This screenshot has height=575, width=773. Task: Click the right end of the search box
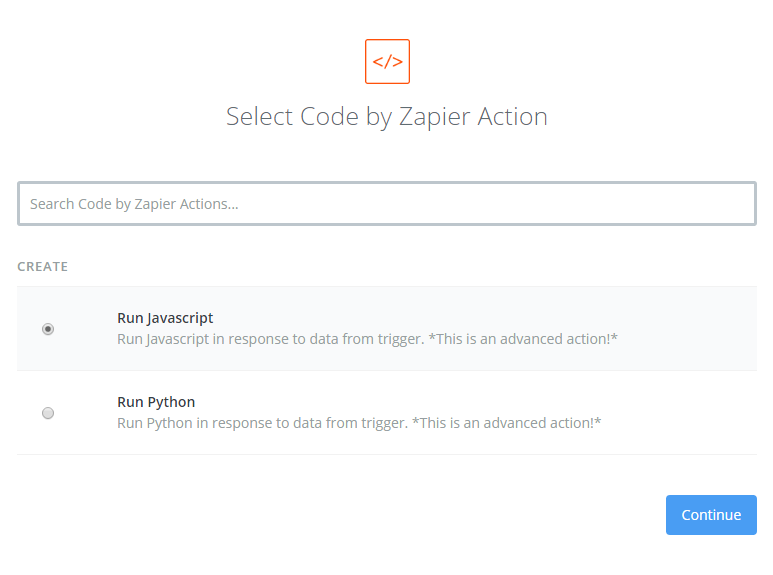coord(739,204)
